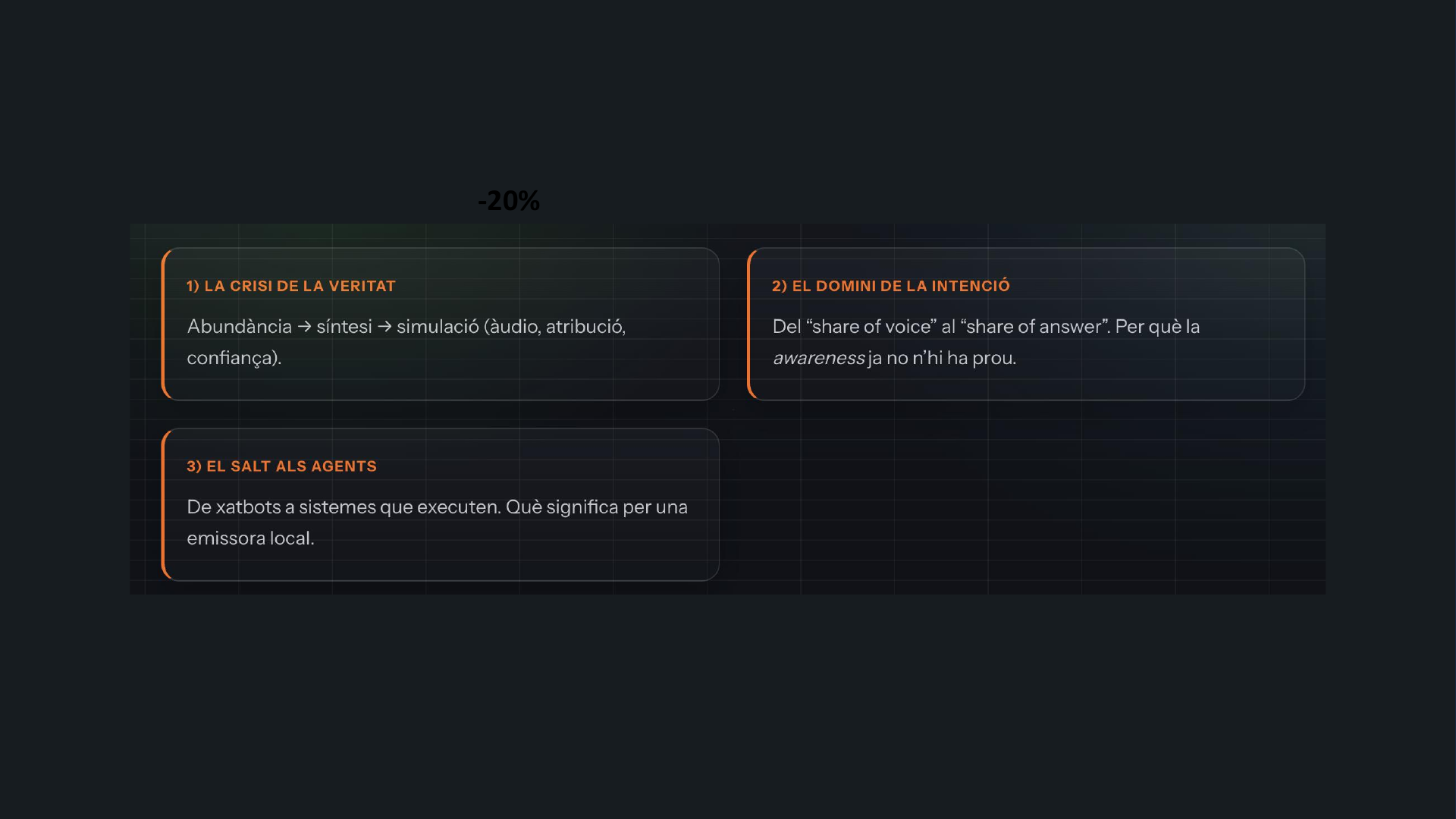Viewport: 1456px width, 819px height.
Task: Click the text "confiança)." in the first card
Action: 234,358
